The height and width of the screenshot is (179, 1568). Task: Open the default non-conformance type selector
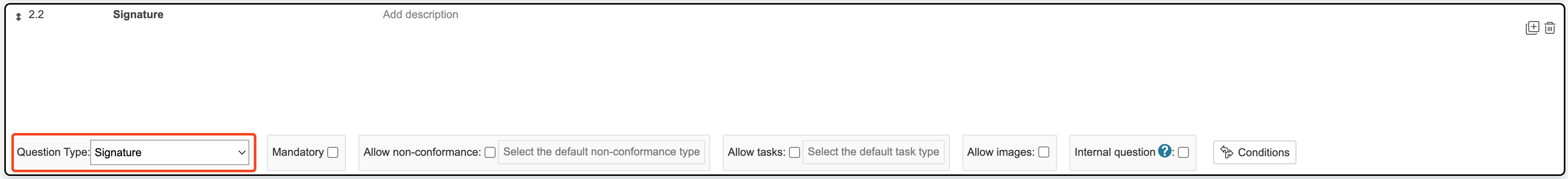tap(601, 152)
